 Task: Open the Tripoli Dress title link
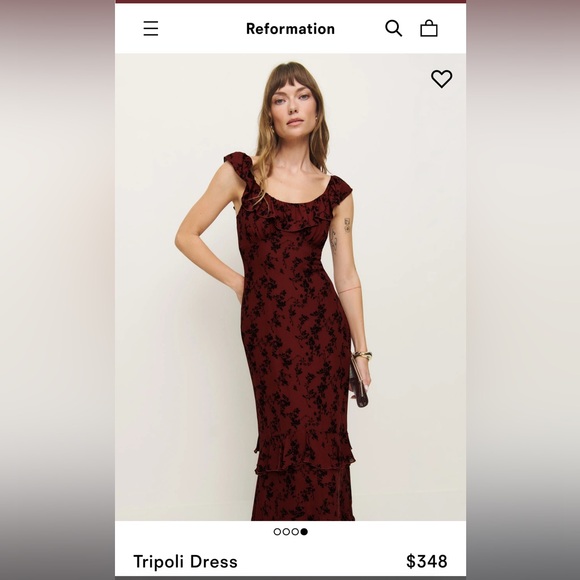click(185, 562)
